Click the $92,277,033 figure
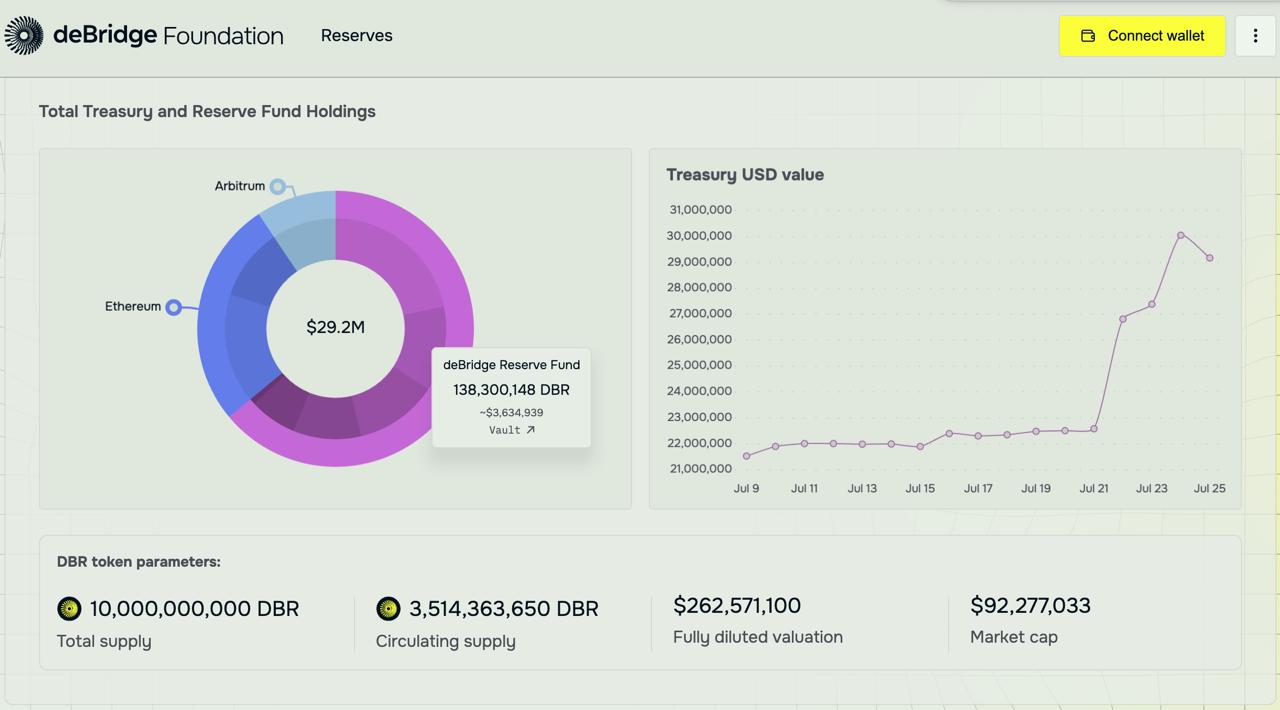Screen dimensions: 1280x710 (1030, 605)
